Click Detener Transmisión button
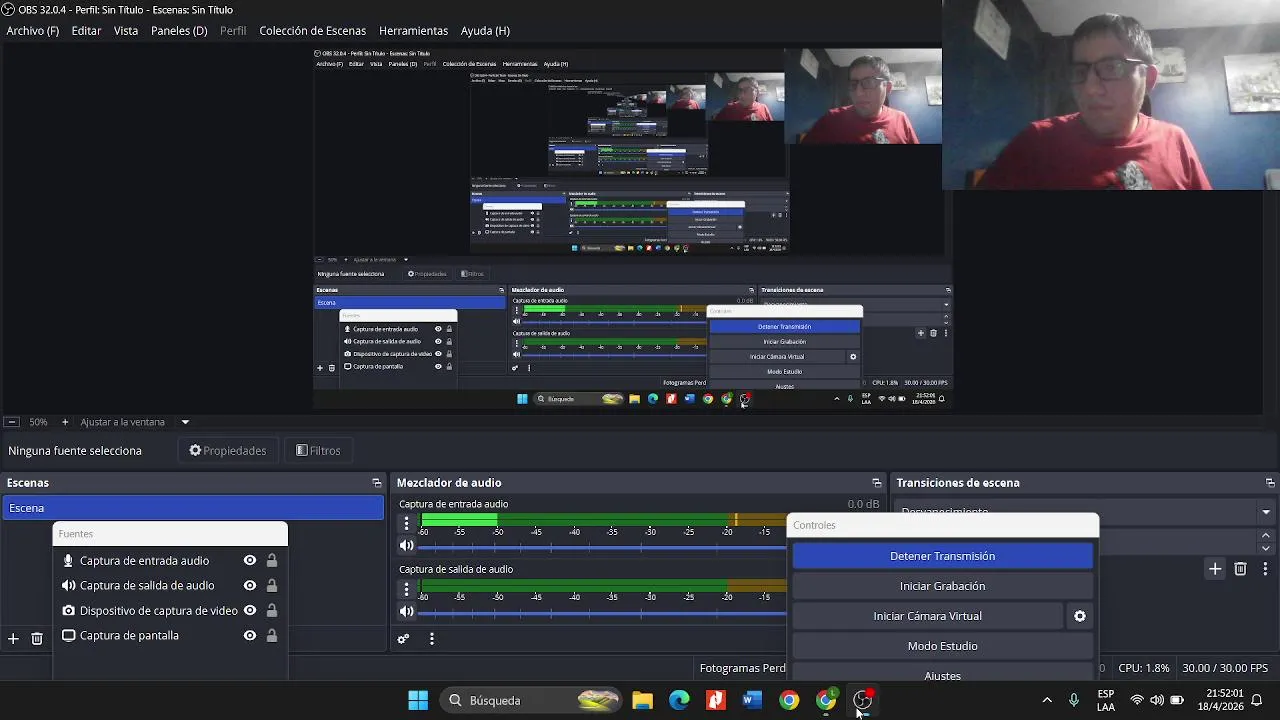This screenshot has height=720, width=1280. (x=943, y=556)
